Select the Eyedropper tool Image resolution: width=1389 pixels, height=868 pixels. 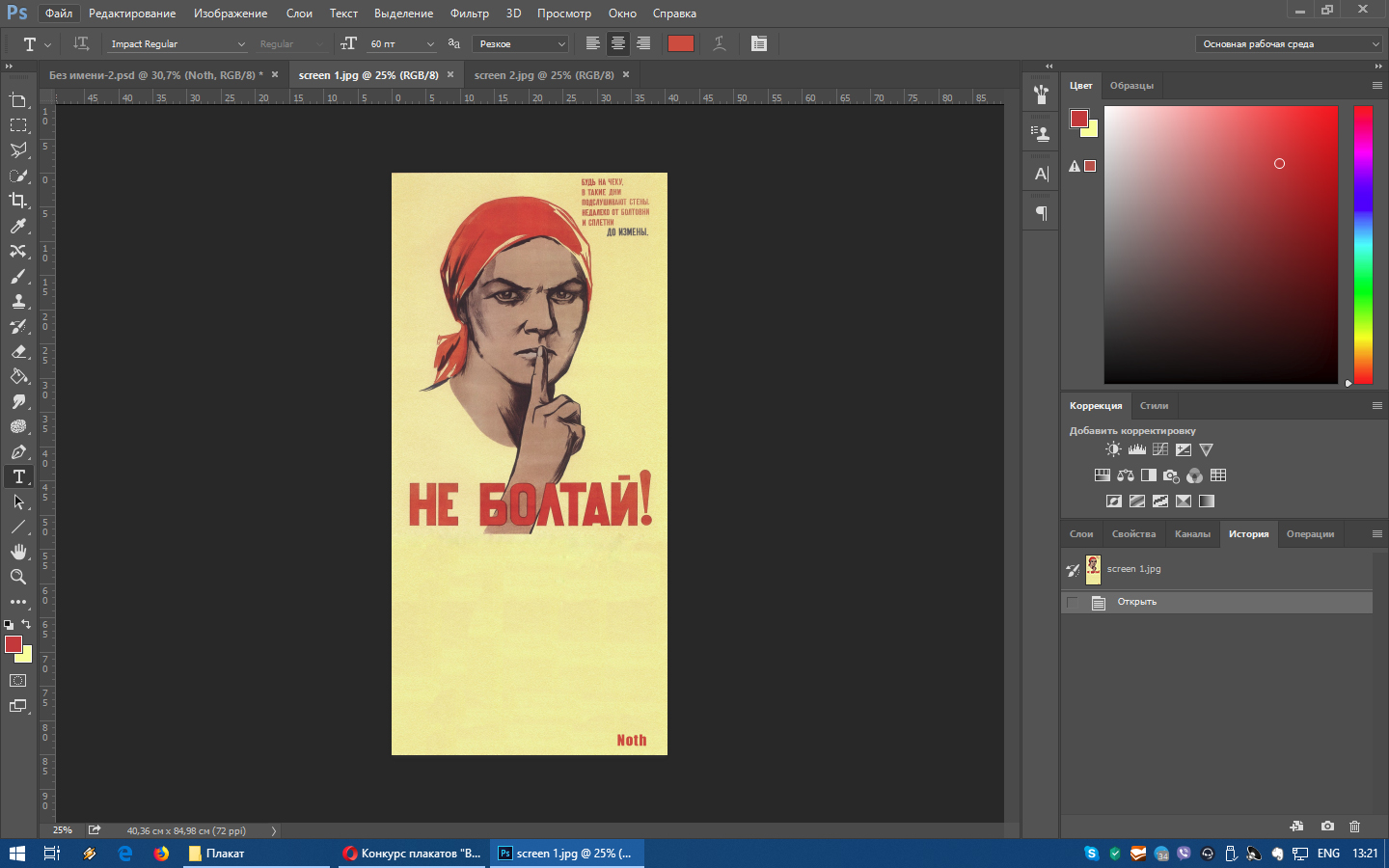coord(18,226)
